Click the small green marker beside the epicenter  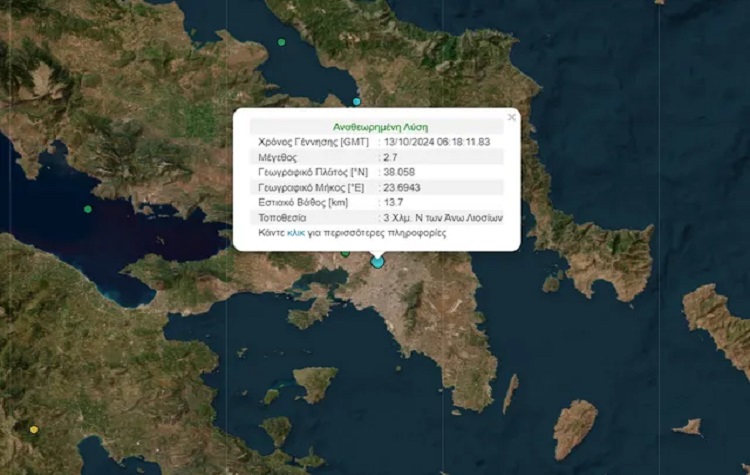[345, 253]
